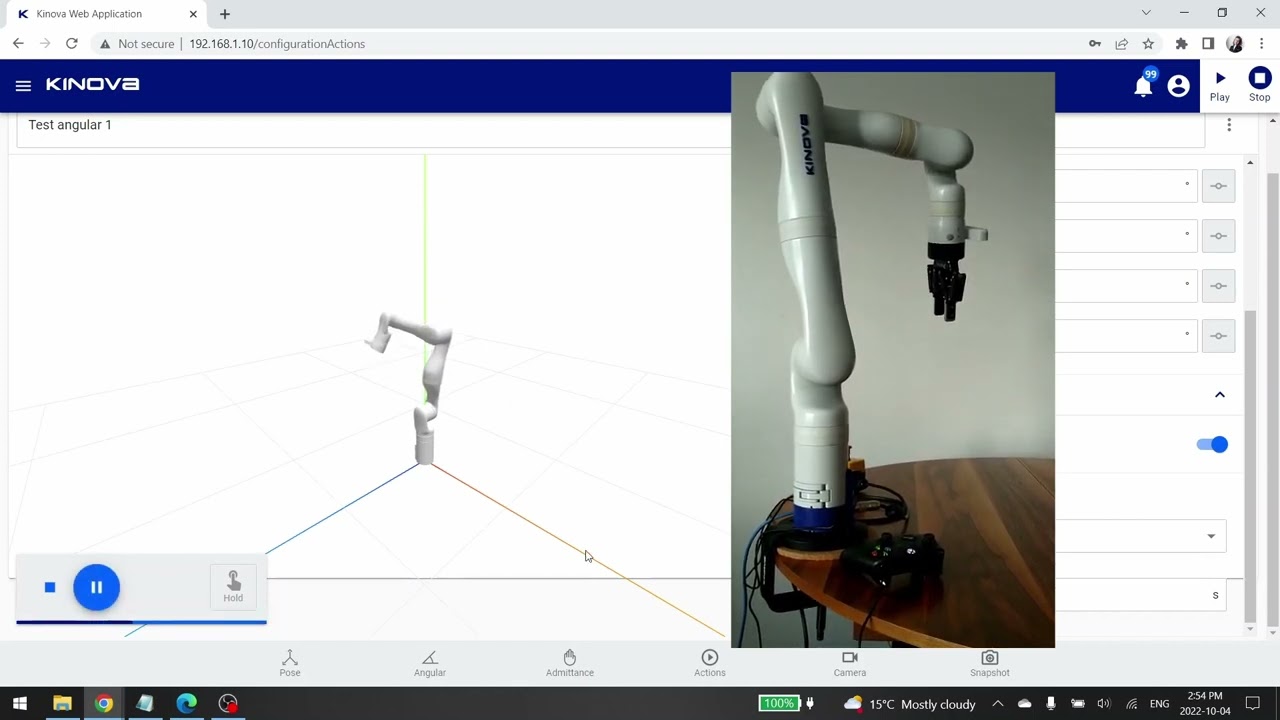Open the notifications bell
The width and height of the screenshot is (1280, 720).
coord(1143,86)
